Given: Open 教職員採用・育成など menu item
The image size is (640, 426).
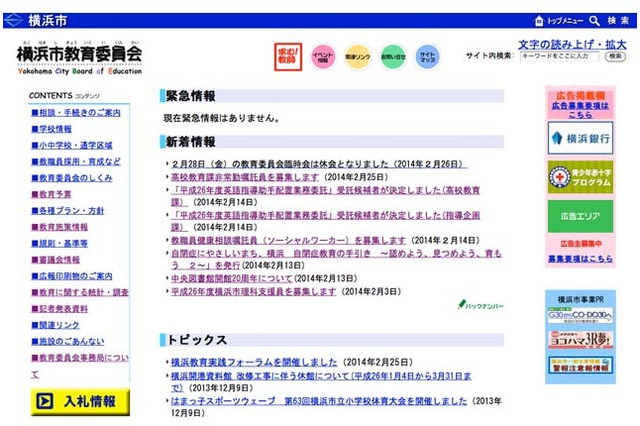Looking at the screenshot, I should [x=76, y=162].
